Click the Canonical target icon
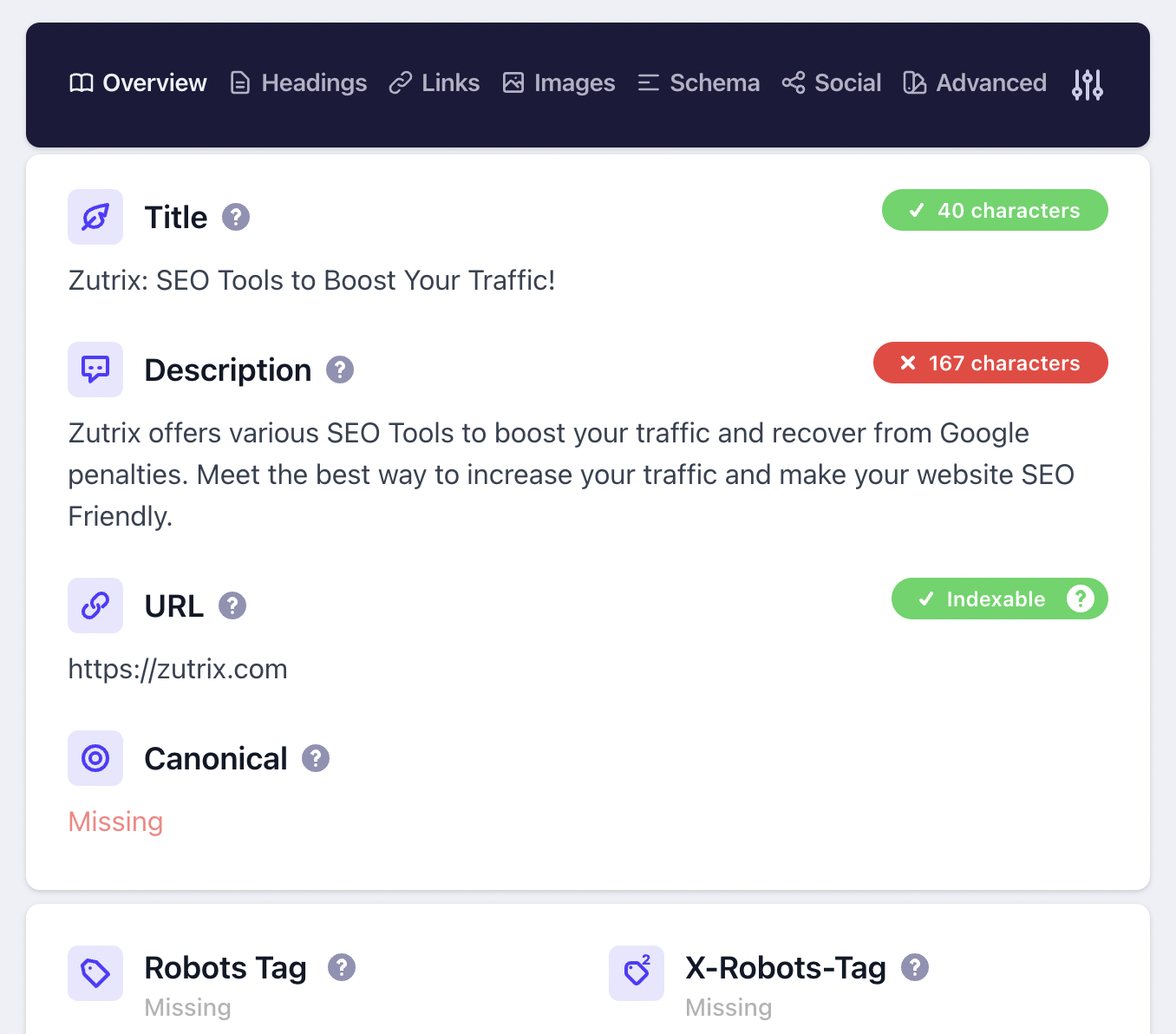The height and width of the screenshot is (1034, 1176). pos(95,758)
